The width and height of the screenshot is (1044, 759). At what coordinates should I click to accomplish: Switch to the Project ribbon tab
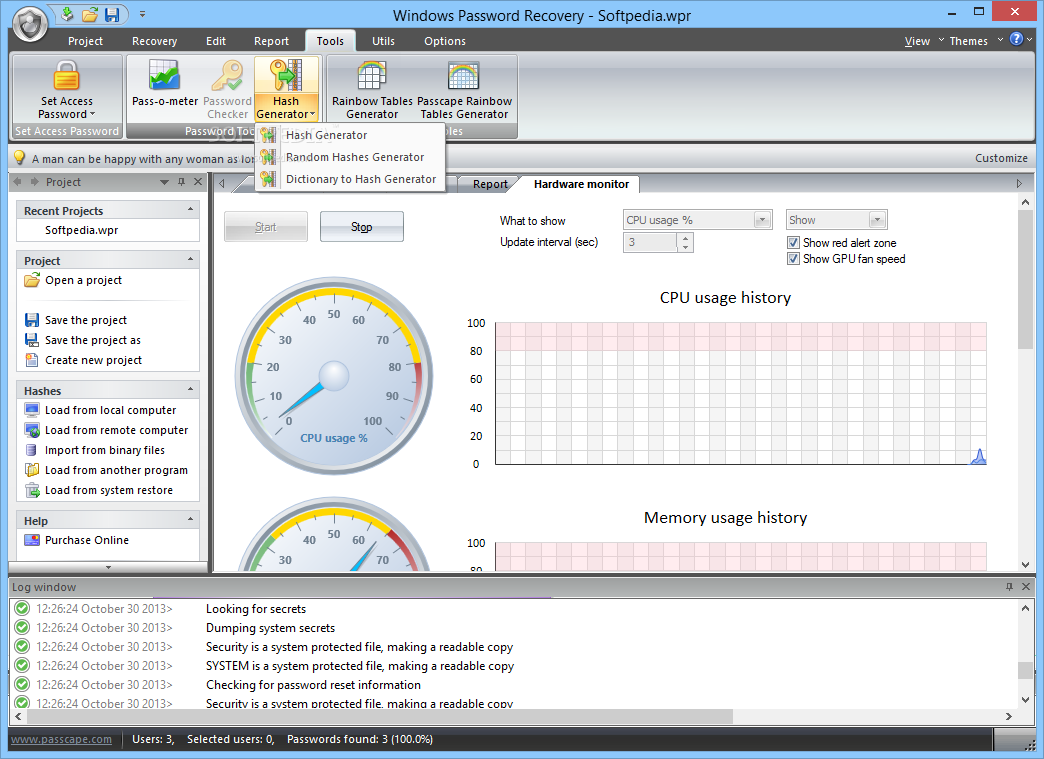pyautogui.click(x=85, y=41)
